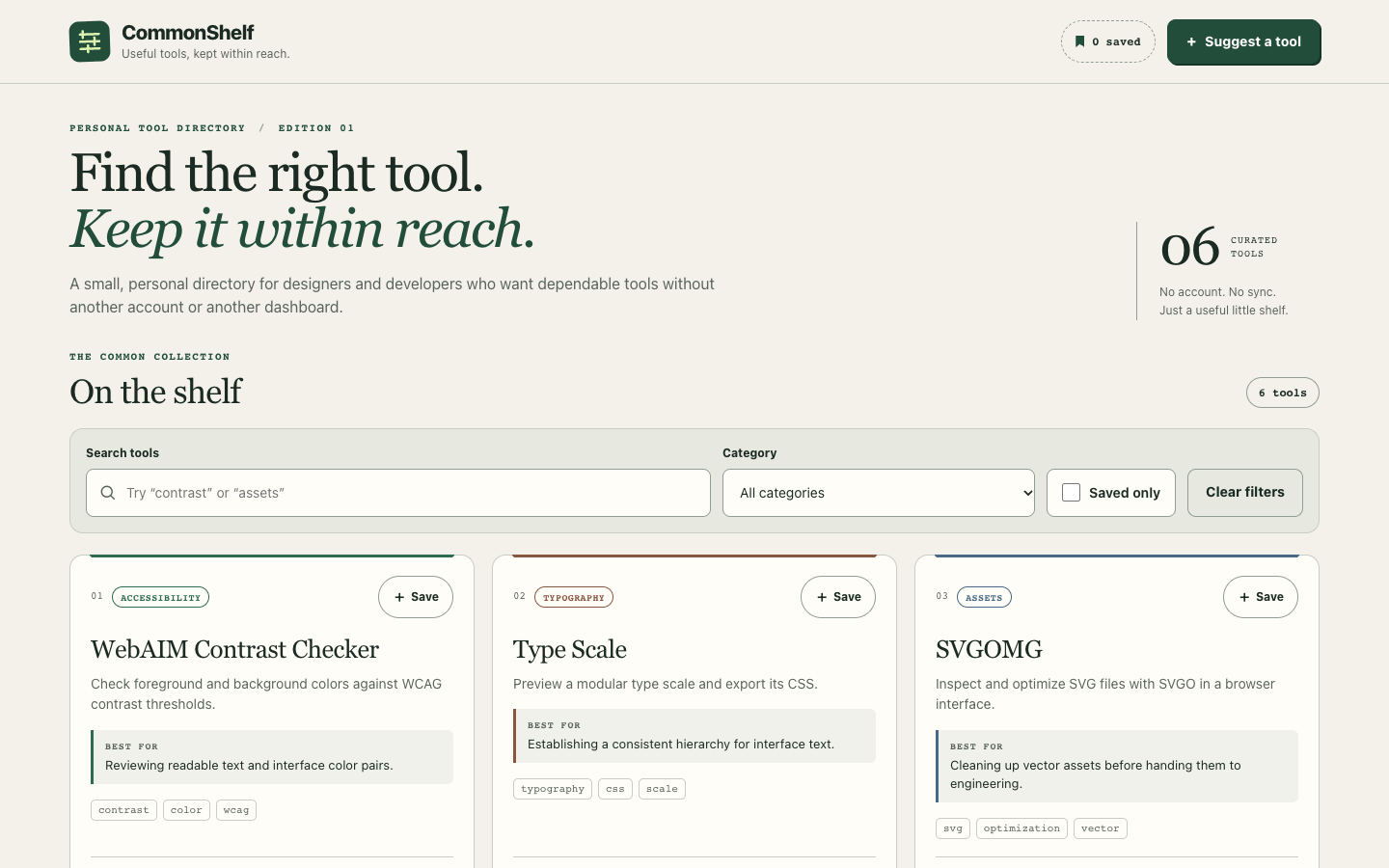
Task: Click the 'color' tag
Action: pos(186,810)
